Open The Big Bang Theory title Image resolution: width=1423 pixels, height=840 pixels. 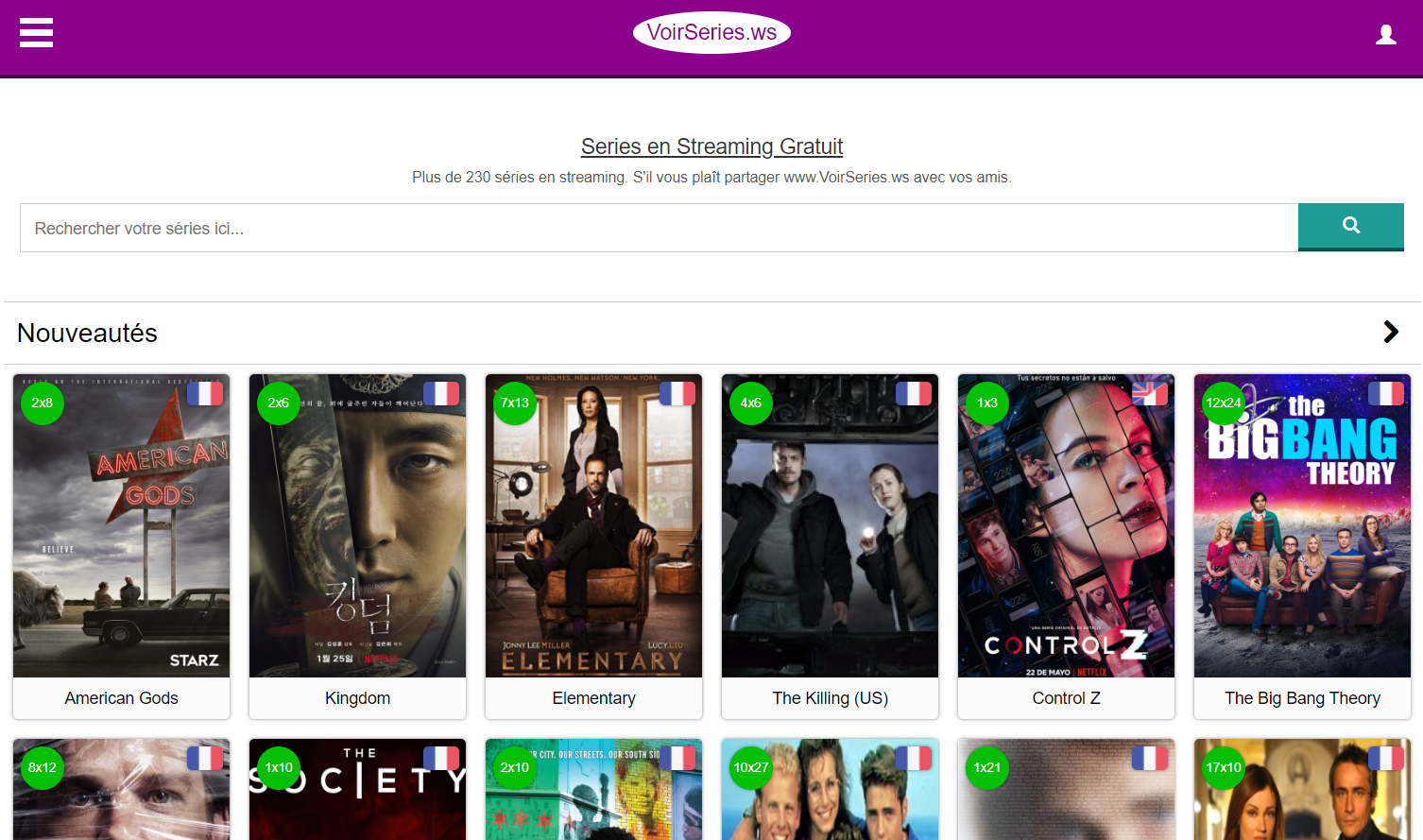1302,698
